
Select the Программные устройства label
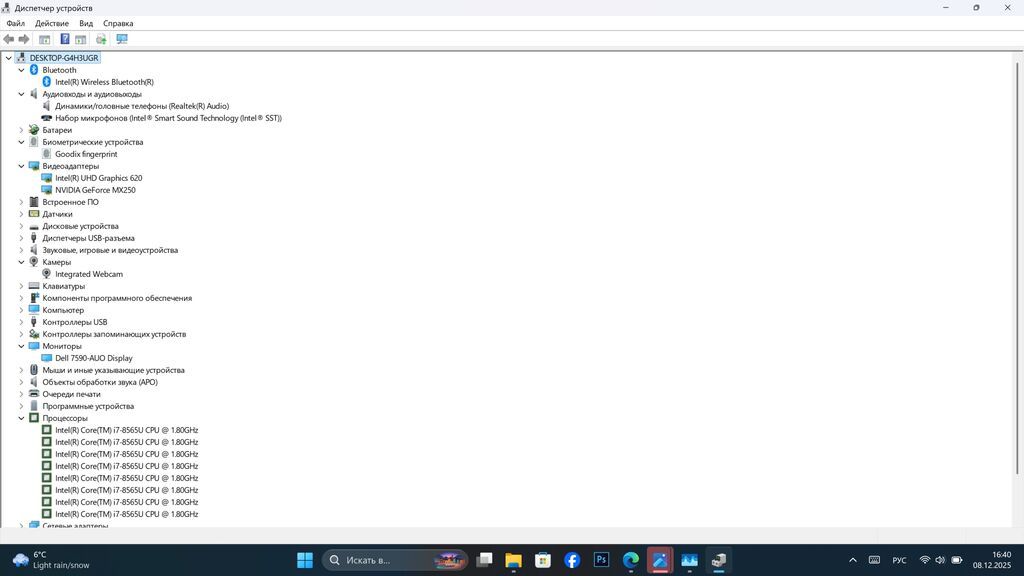88,406
